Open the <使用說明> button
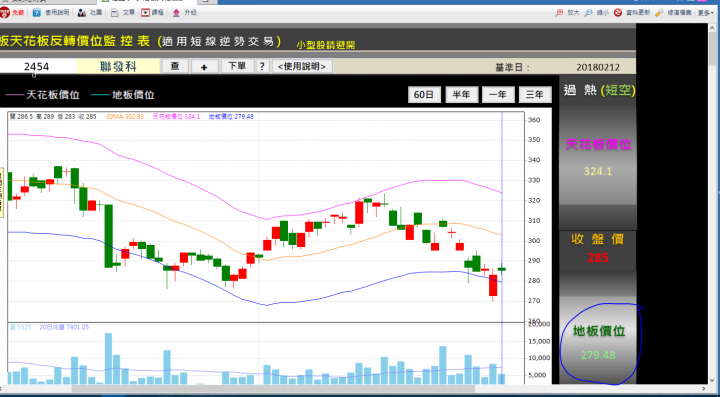The width and height of the screenshot is (720, 397). coord(302,67)
